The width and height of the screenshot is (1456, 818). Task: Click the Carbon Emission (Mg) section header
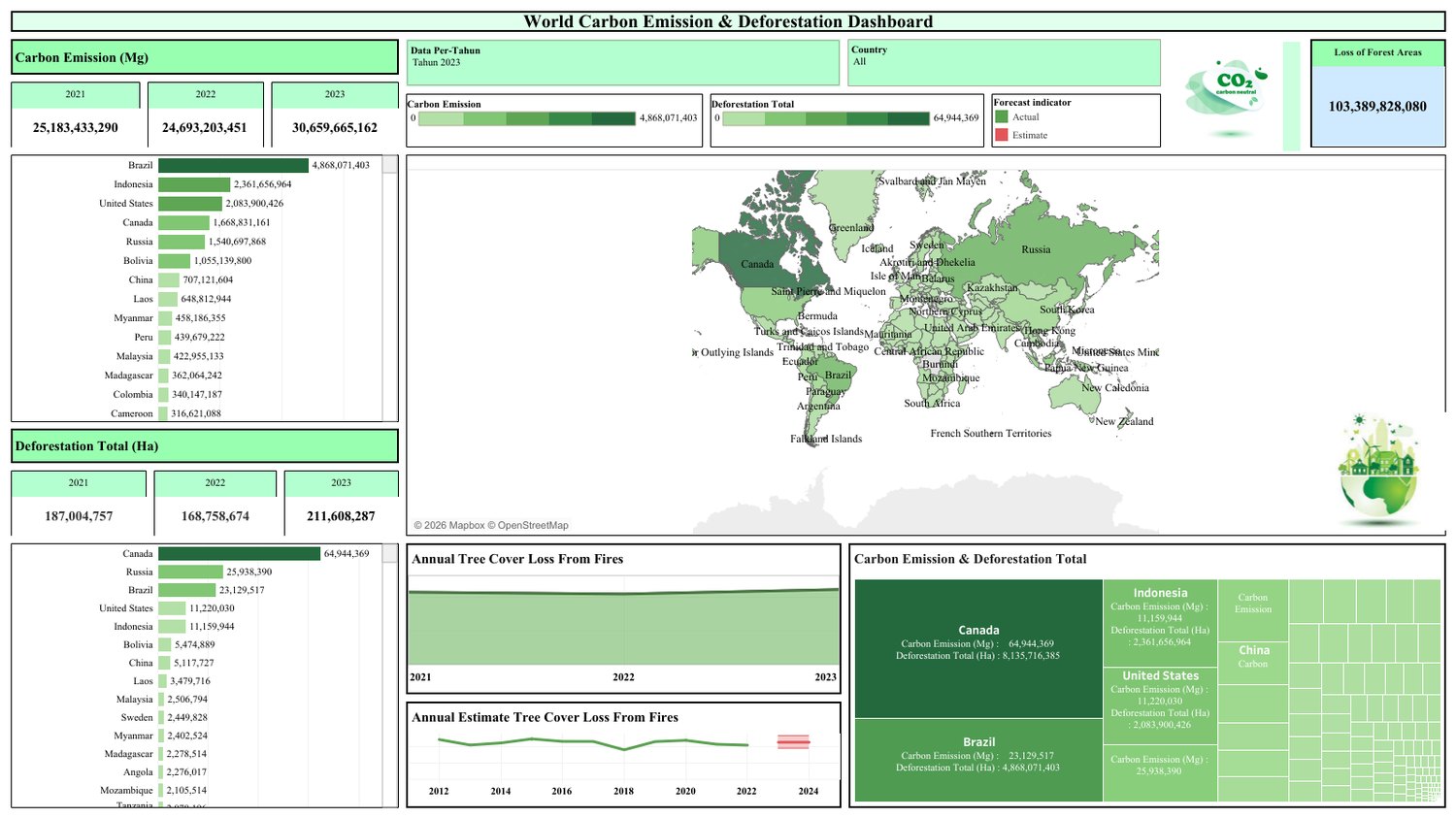pyautogui.click(x=205, y=57)
